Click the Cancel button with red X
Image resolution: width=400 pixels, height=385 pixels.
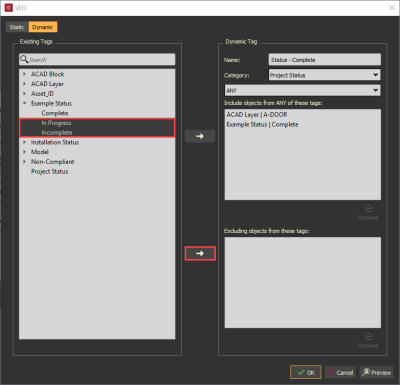coord(340,372)
